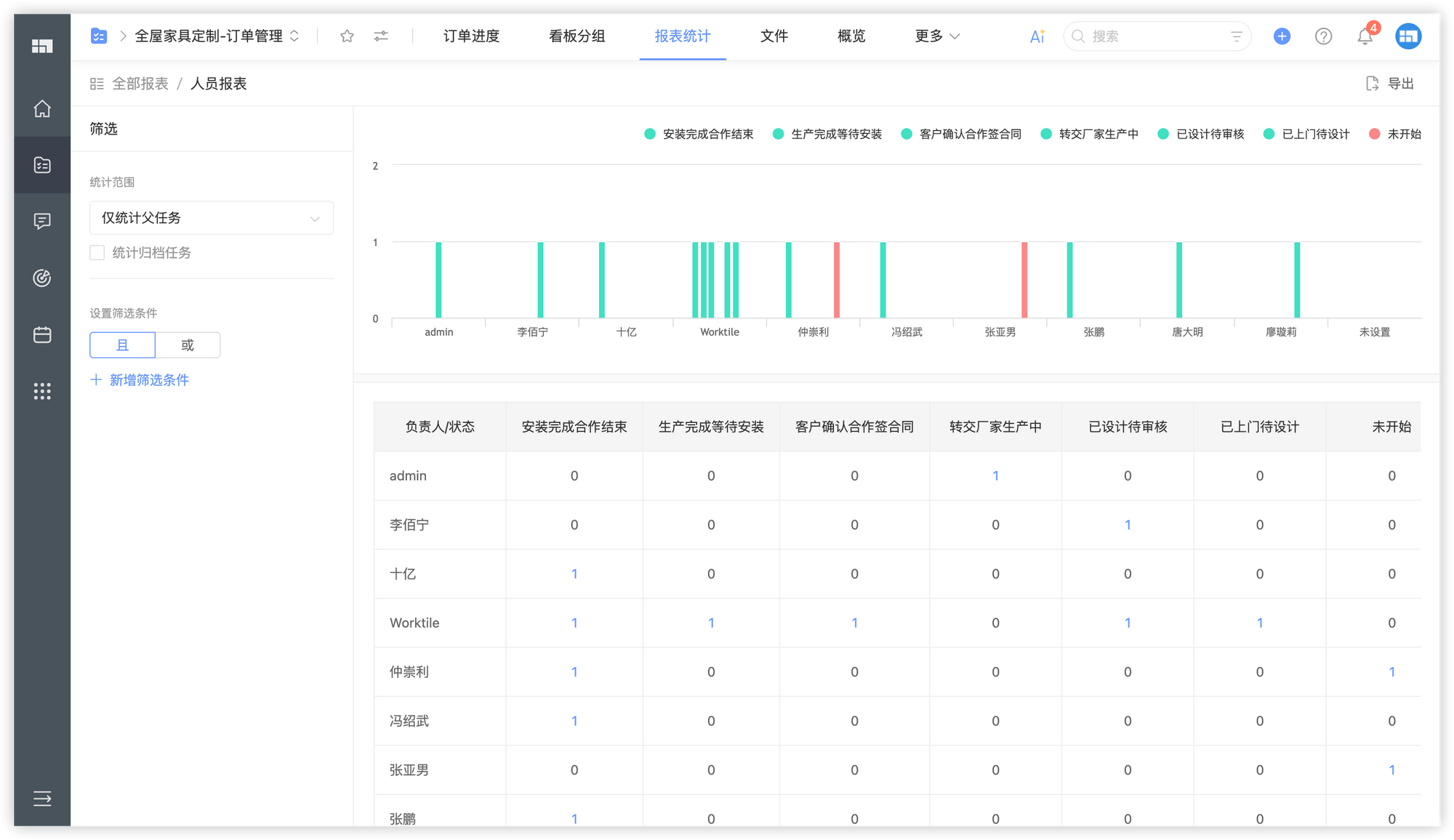The height and width of the screenshot is (840, 1454).
Task: Open the AI assistant icon
Action: coord(1037,36)
